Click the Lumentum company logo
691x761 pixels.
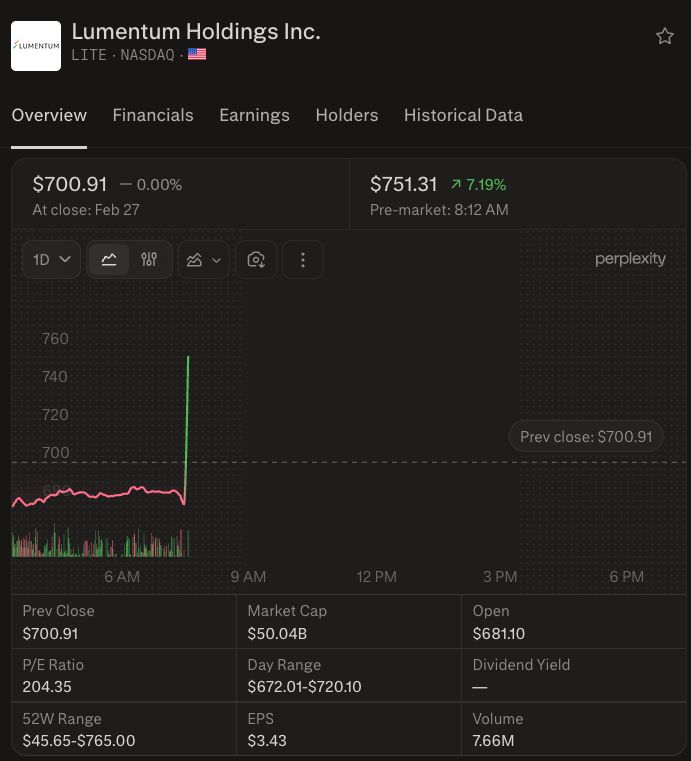tap(36, 46)
